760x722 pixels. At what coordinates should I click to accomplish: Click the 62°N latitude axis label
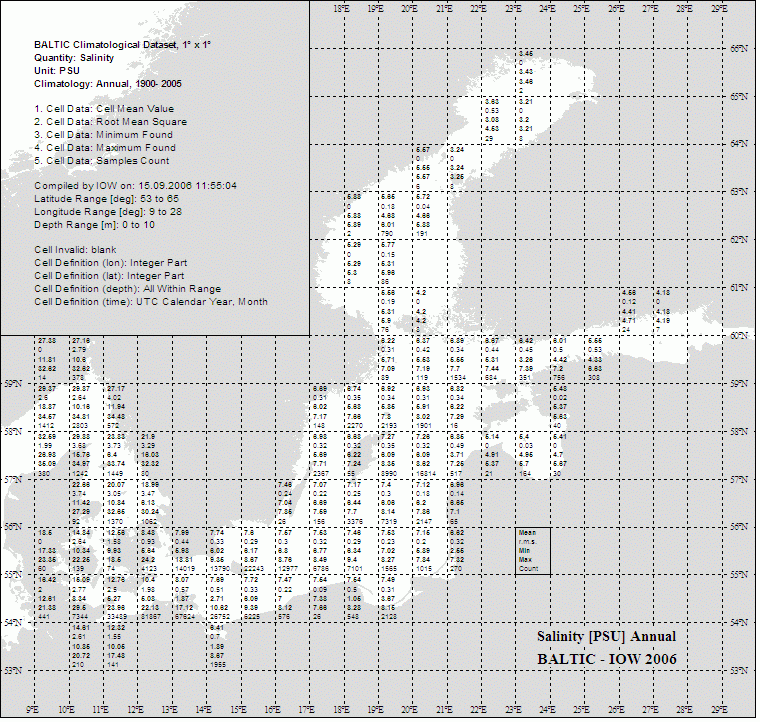pos(742,240)
